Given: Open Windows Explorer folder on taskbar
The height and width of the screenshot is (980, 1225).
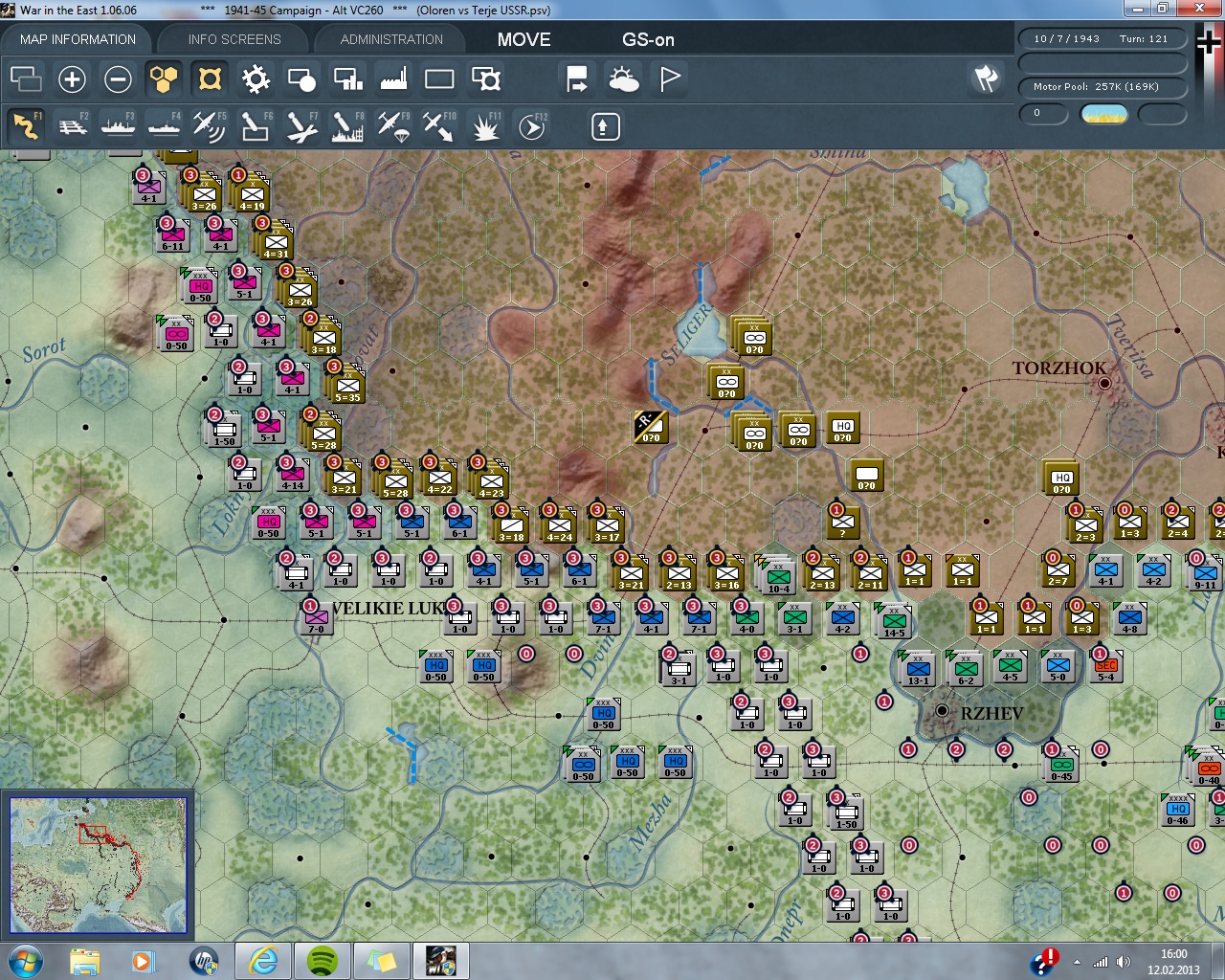Looking at the screenshot, I should click(x=84, y=961).
